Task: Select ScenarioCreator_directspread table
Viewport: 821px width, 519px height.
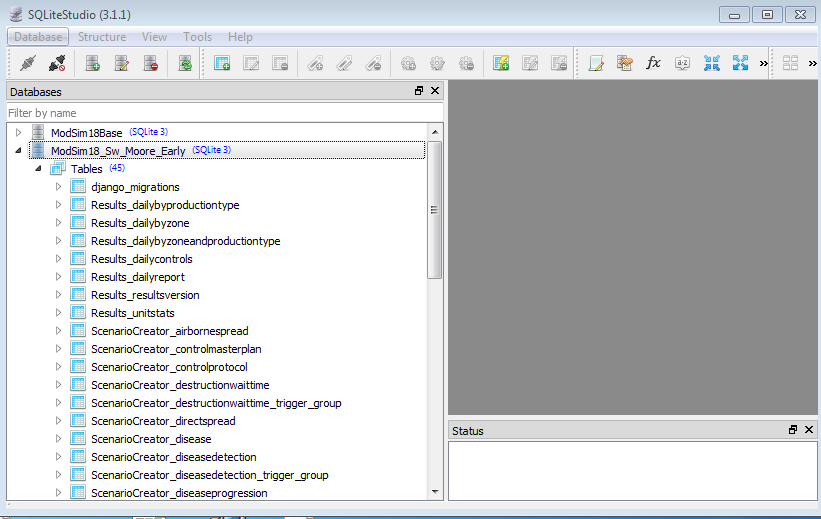Action: tap(163, 421)
